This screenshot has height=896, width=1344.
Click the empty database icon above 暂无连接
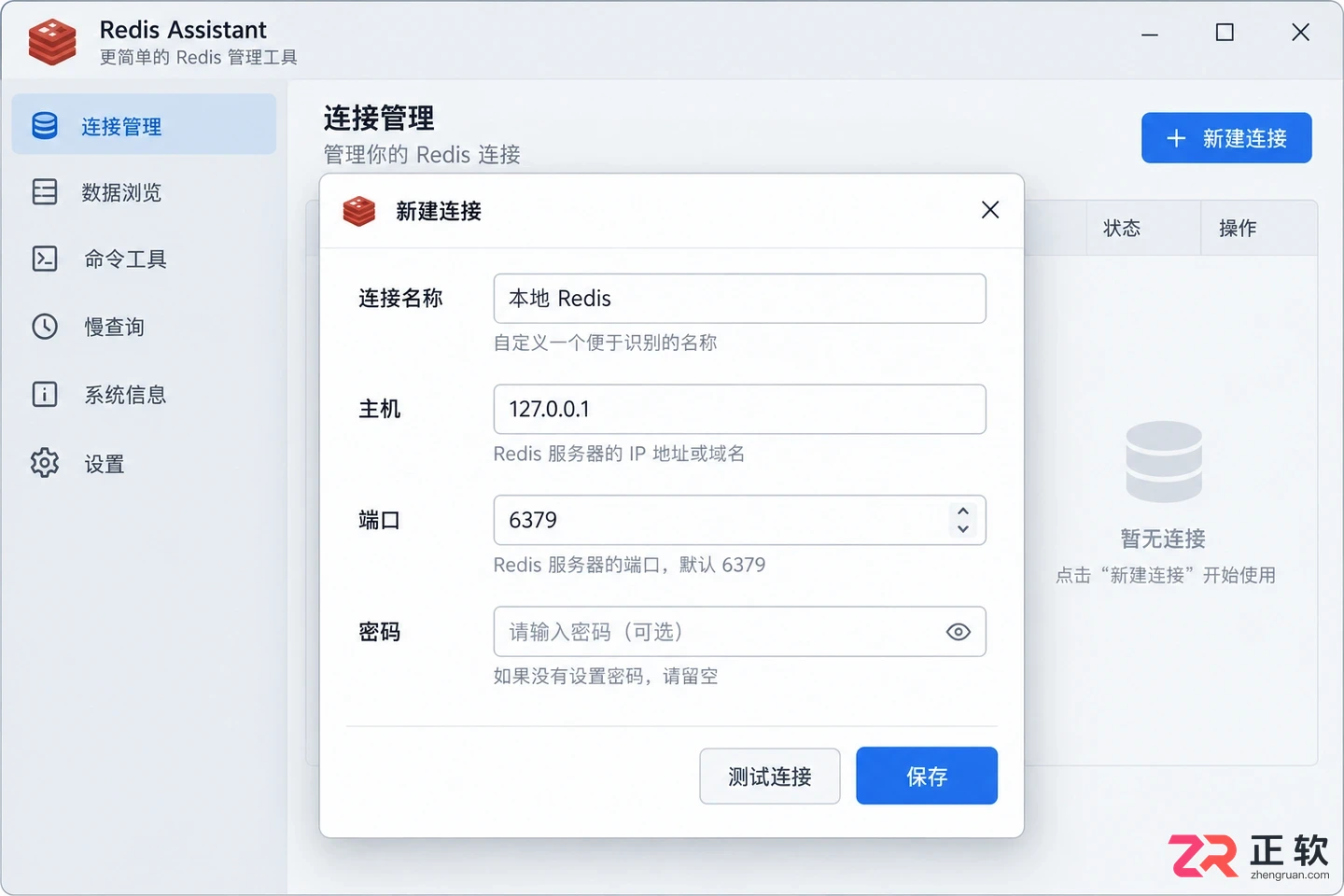click(1164, 461)
